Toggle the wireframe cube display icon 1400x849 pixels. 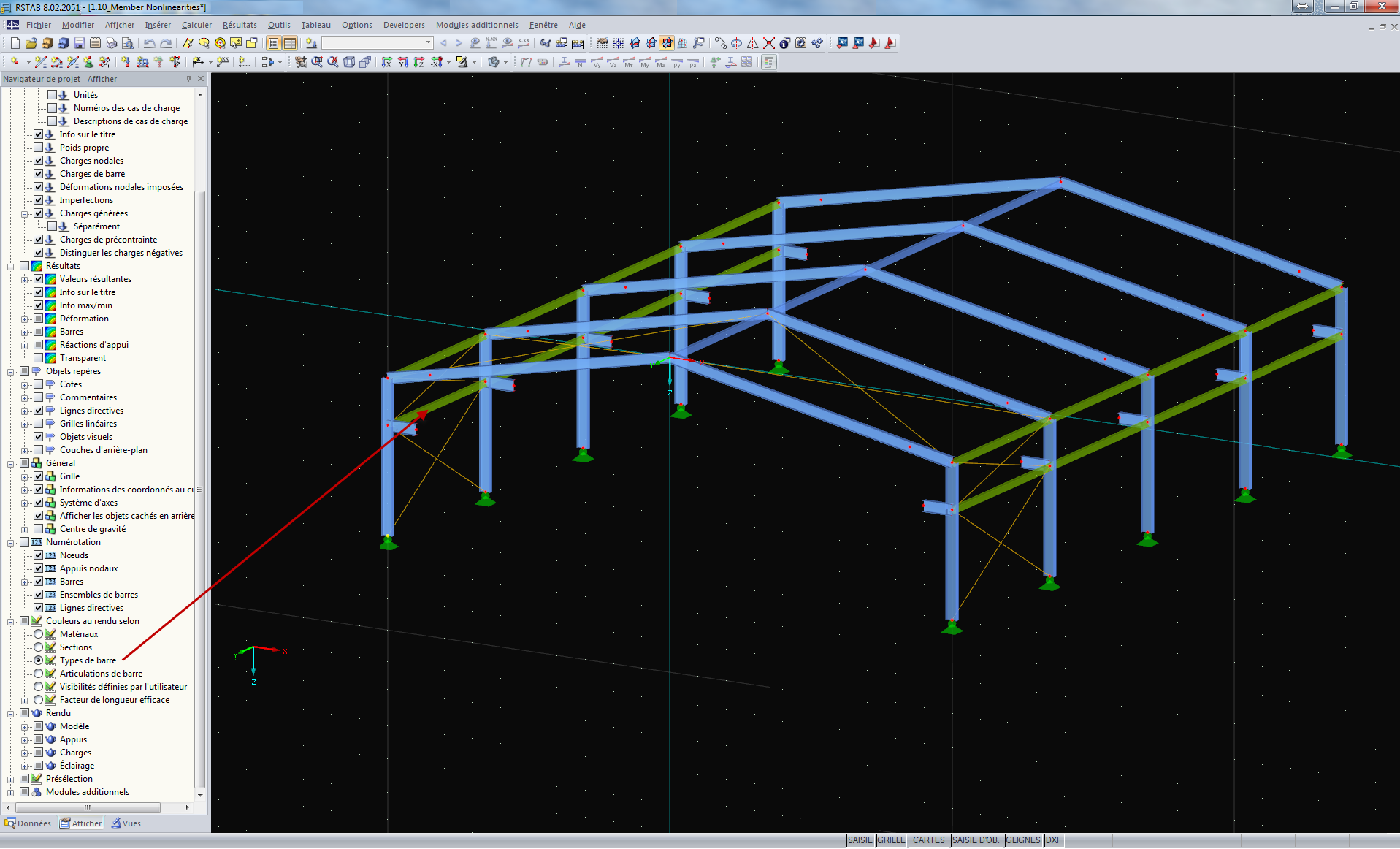coord(349,62)
